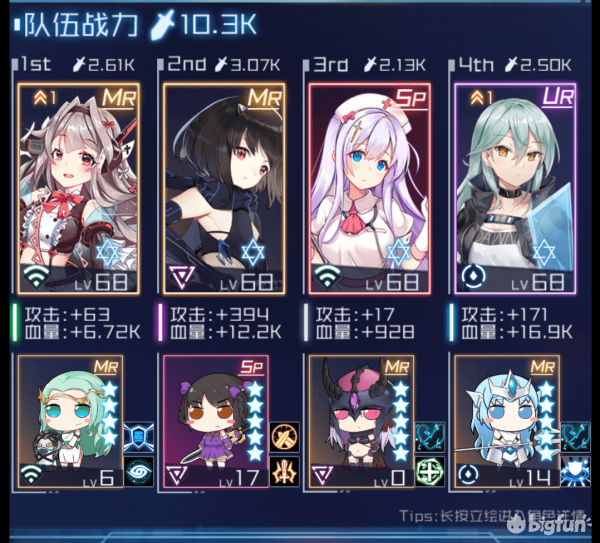The height and width of the screenshot is (543, 600).
Task: Click the cyan heart skill icon beside horned chibi
Action: [430, 437]
